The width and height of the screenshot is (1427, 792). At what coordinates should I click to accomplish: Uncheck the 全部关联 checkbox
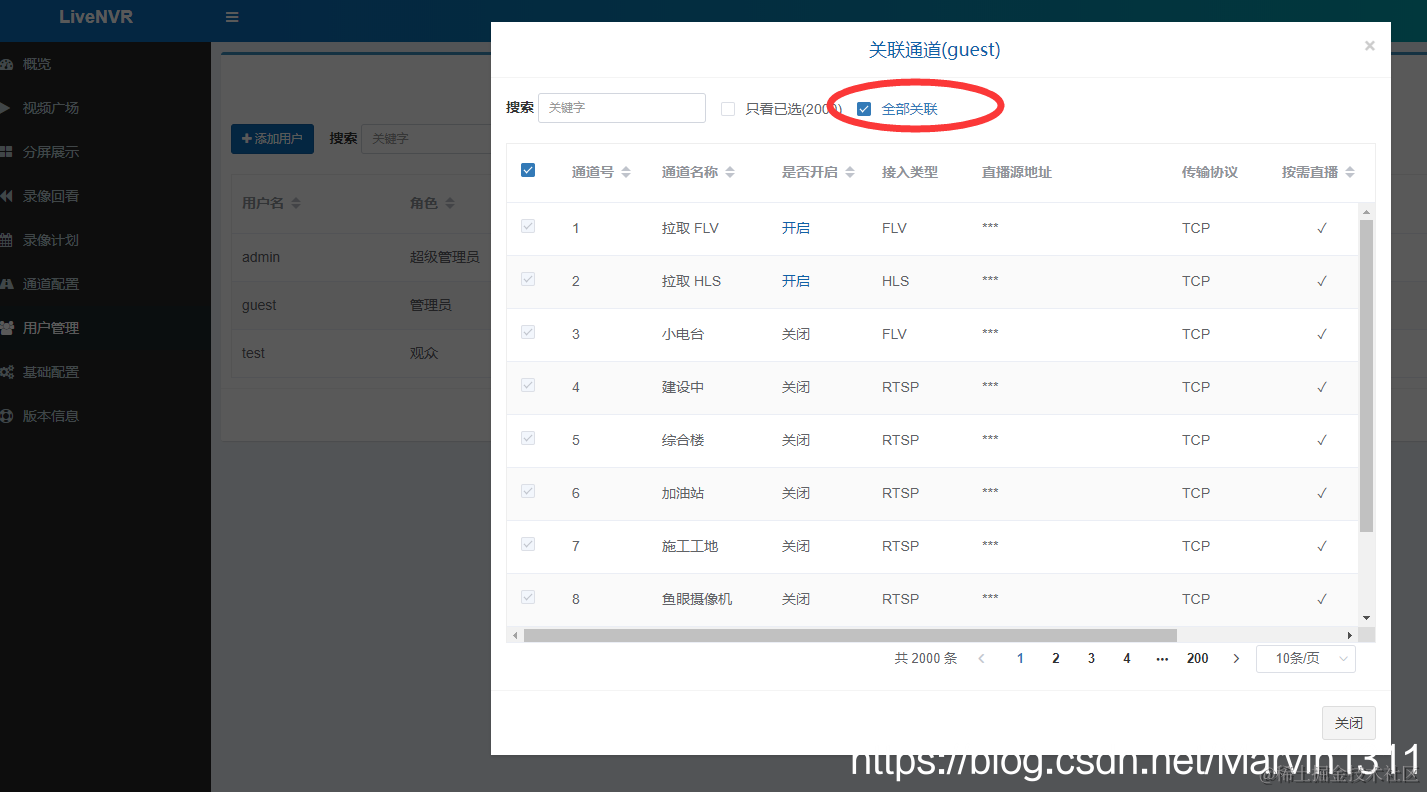863,108
